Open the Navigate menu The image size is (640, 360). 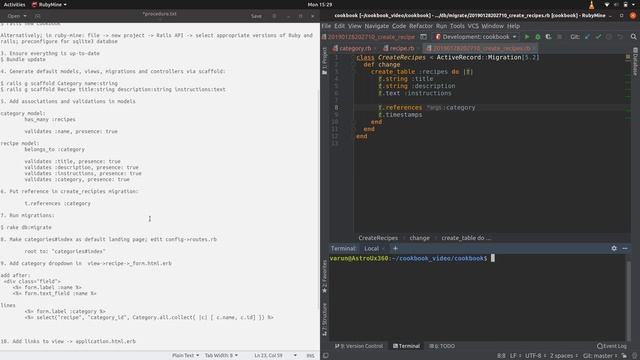click(376, 26)
